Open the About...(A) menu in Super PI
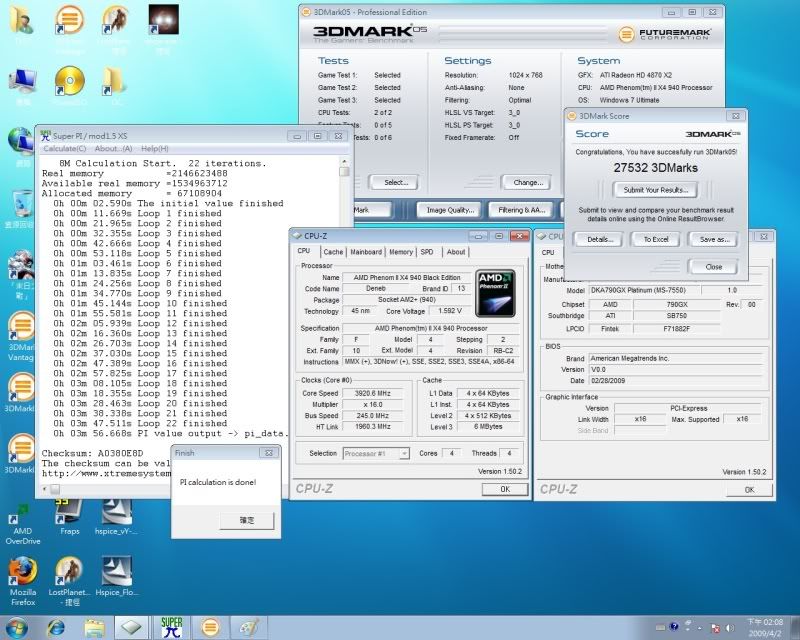 click(x=113, y=149)
